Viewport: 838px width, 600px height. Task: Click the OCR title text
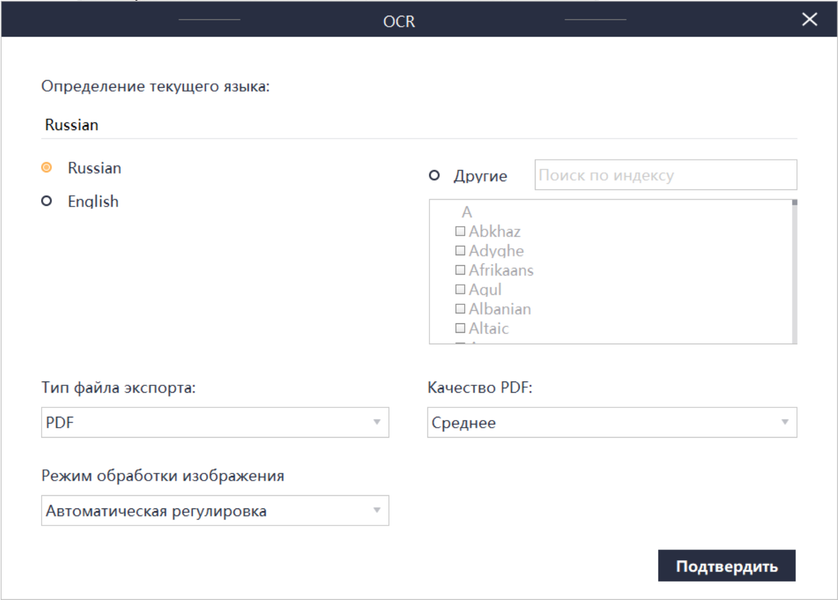(x=399, y=21)
